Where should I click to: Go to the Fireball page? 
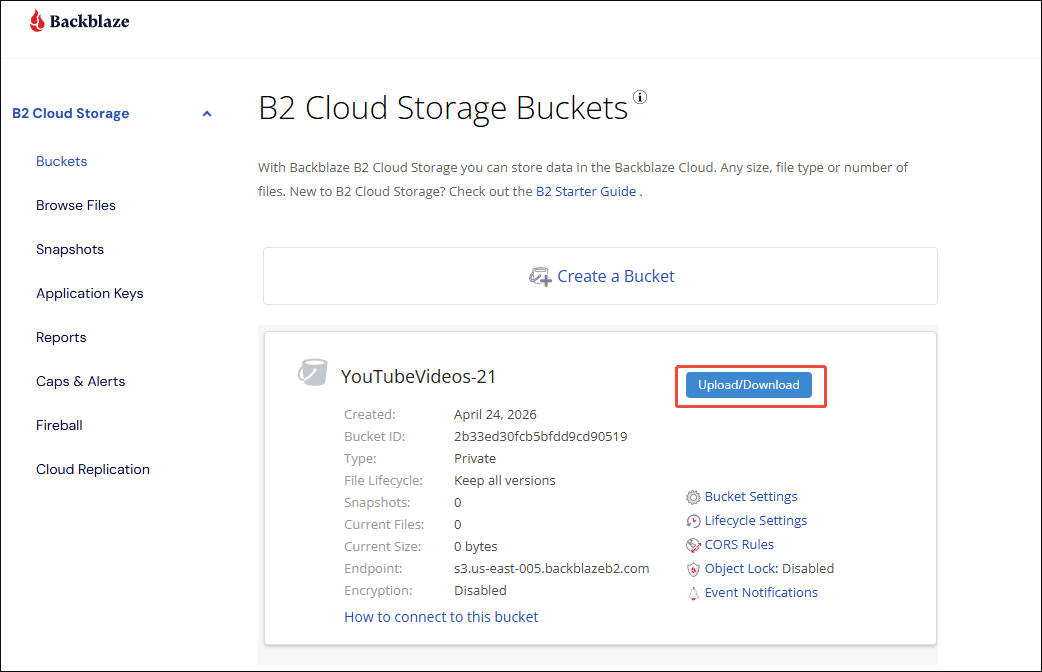point(59,425)
